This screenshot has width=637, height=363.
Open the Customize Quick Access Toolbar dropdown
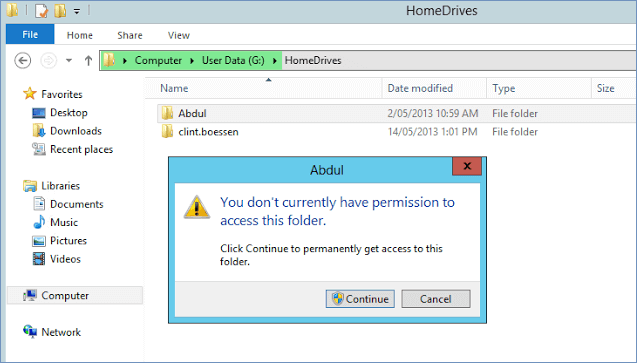pyautogui.click(x=77, y=11)
